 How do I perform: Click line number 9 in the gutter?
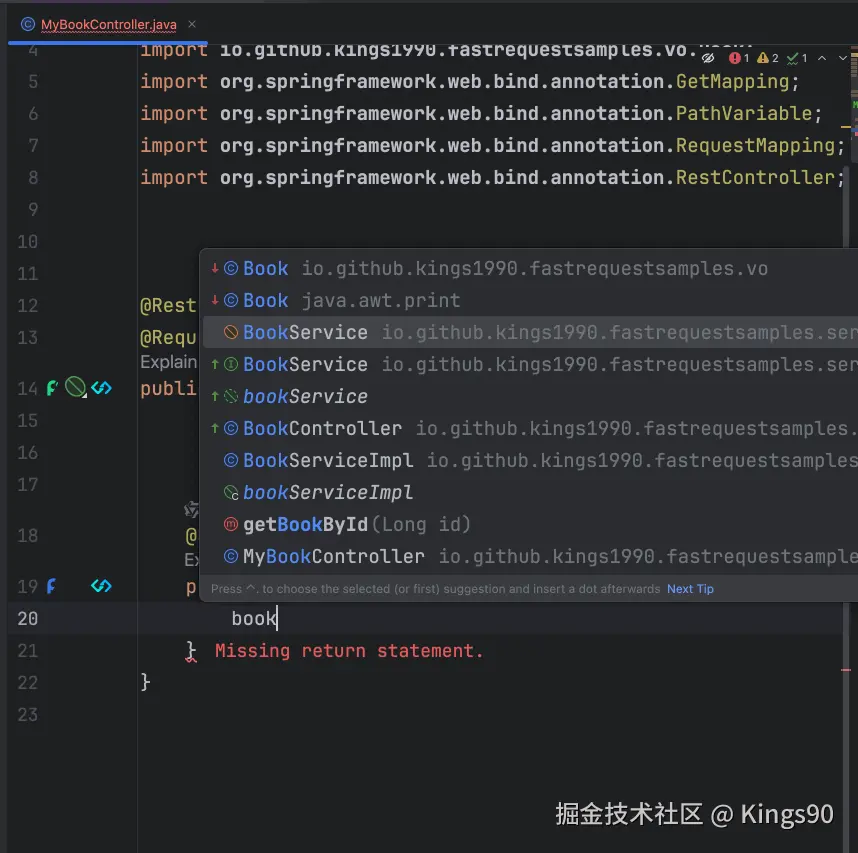pos(33,210)
